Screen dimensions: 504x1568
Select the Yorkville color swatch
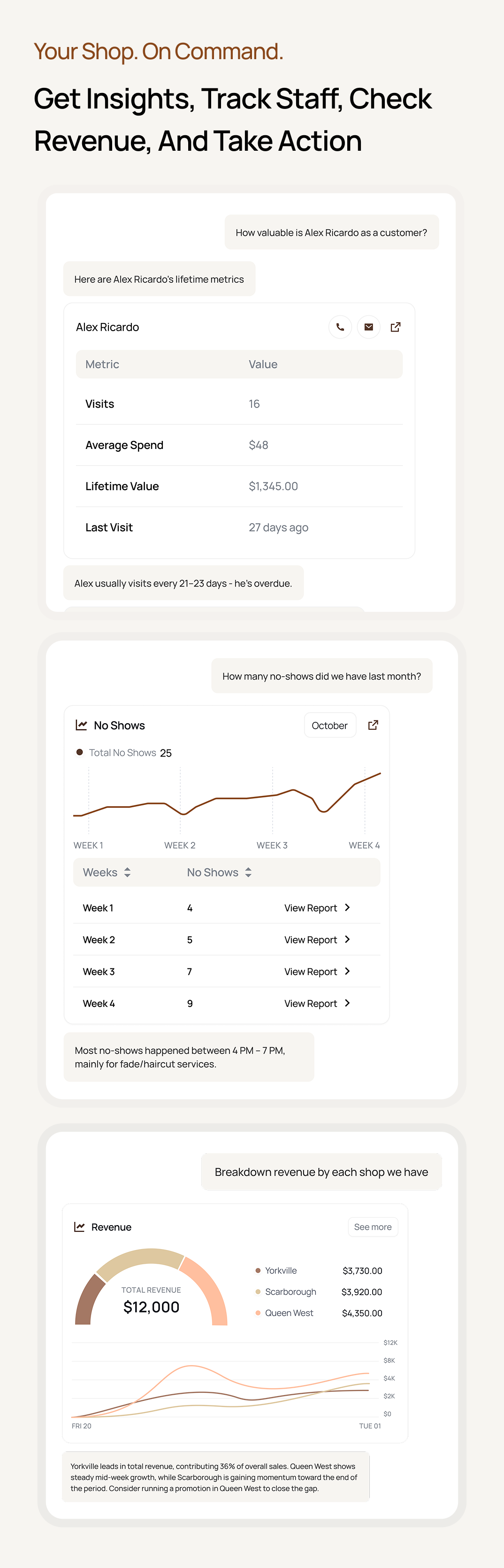(x=258, y=1270)
